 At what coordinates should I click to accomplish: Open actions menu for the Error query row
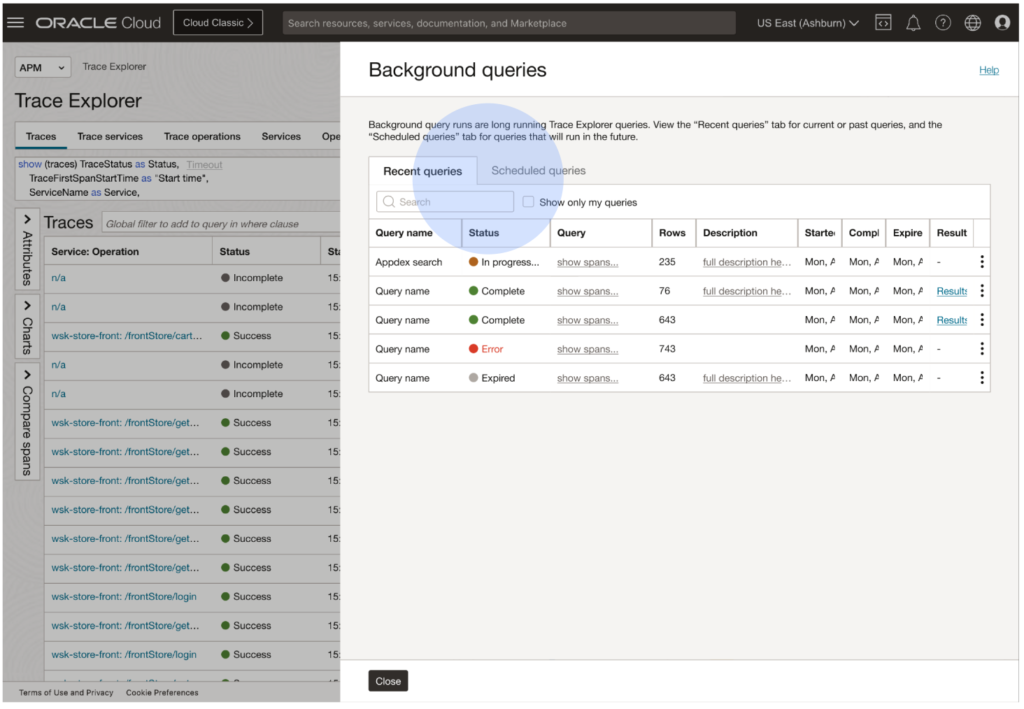(x=982, y=349)
